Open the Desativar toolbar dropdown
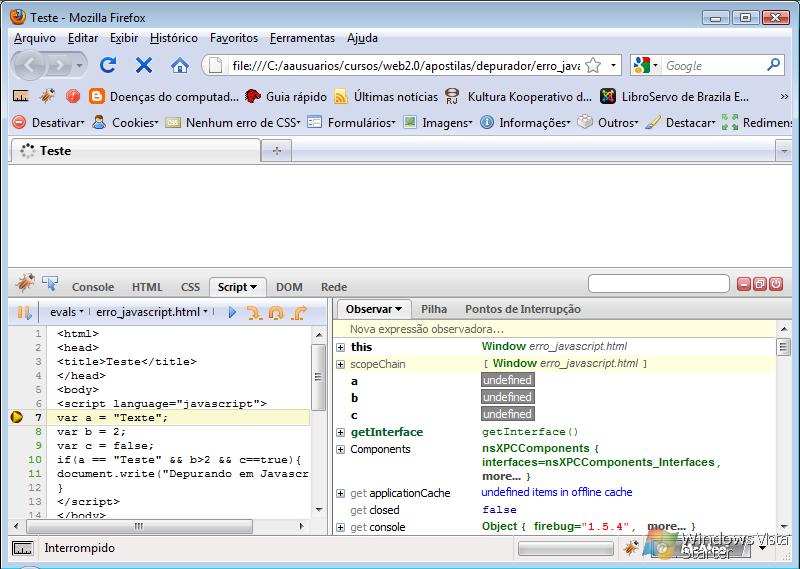This screenshot has width=800, height=569. point(48,122)
